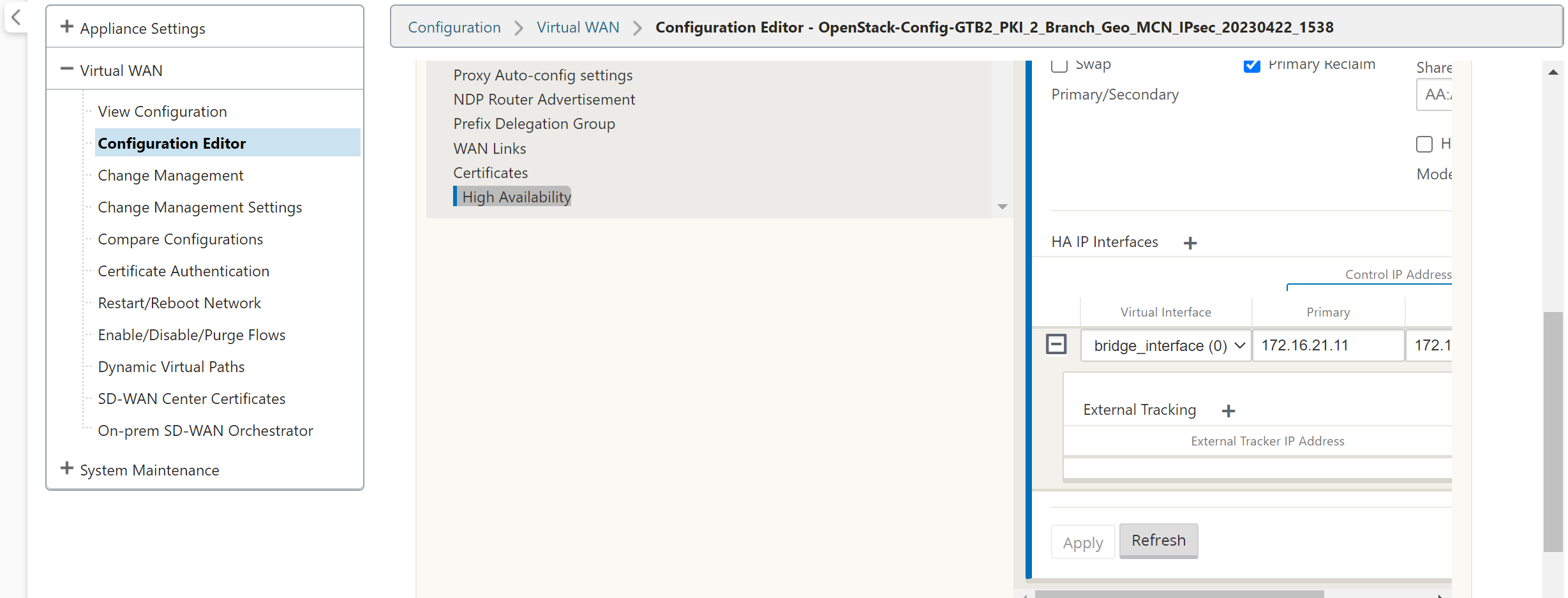Select Prefix Delegation Group
The width and height of the screenshot is (1568, 598).
click(x=534, y=124)
